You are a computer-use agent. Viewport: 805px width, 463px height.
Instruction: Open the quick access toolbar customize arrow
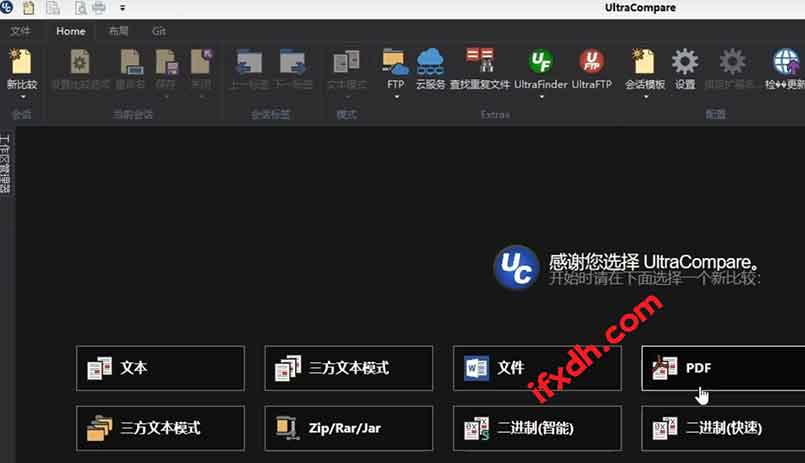pos(122,8)
